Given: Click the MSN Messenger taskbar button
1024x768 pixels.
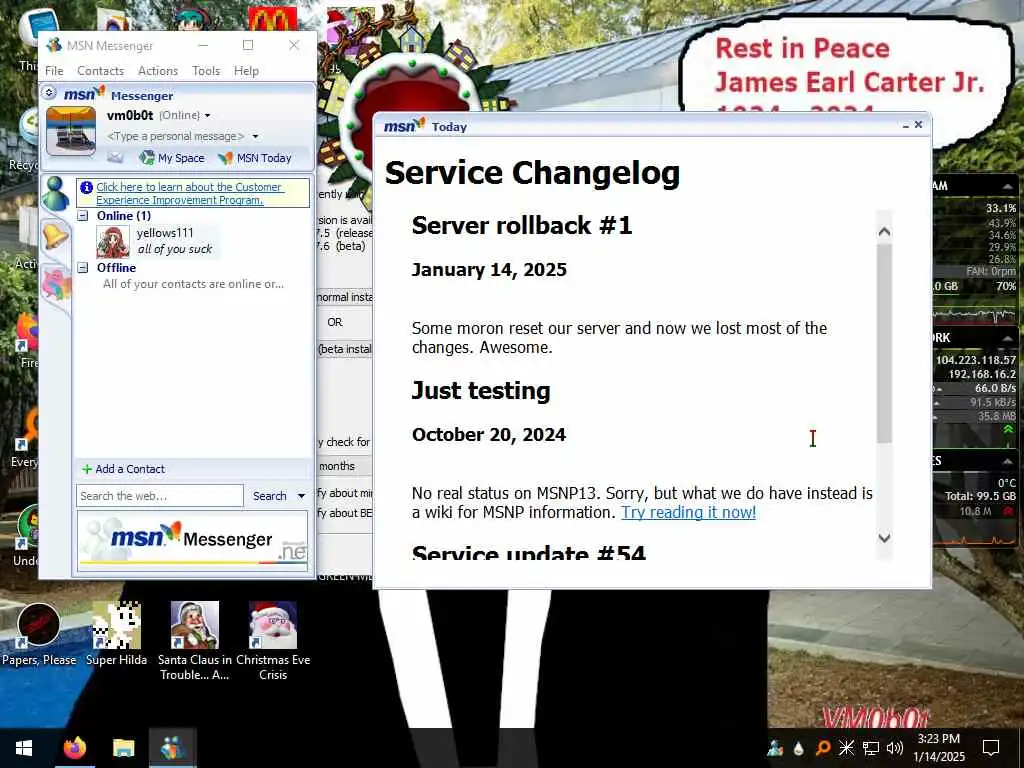Looking at the screenshot, I should tap(172, 748).
